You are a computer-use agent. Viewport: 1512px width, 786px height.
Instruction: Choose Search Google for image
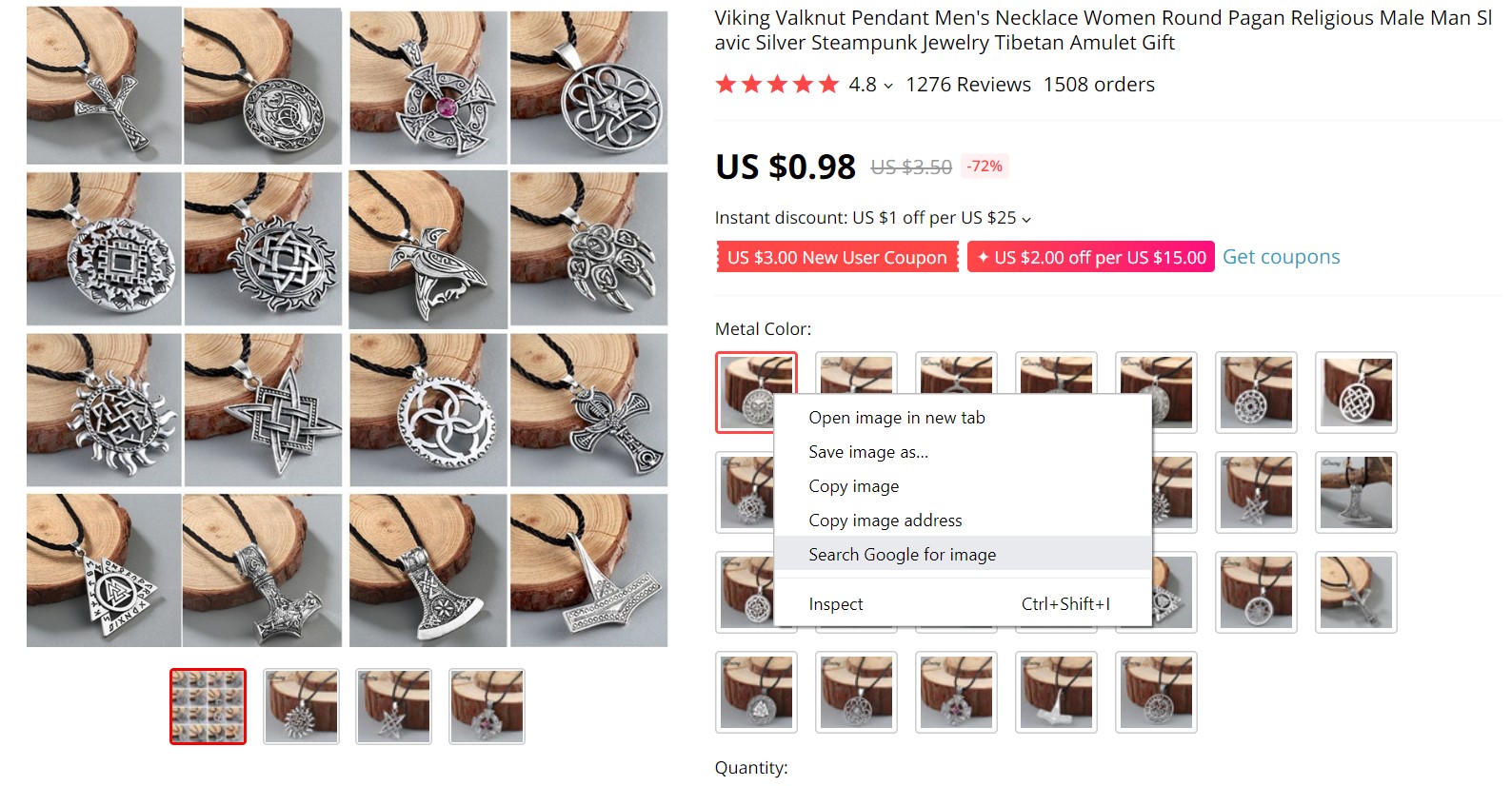coord(902,555)
